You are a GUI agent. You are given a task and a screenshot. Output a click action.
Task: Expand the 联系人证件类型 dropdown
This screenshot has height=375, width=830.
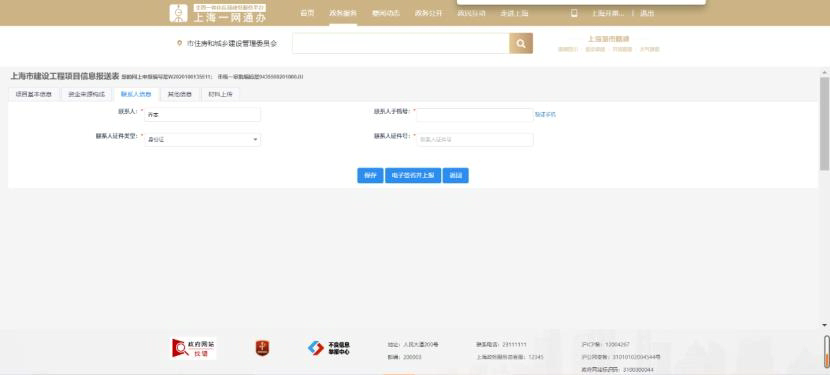pos(202,140)
